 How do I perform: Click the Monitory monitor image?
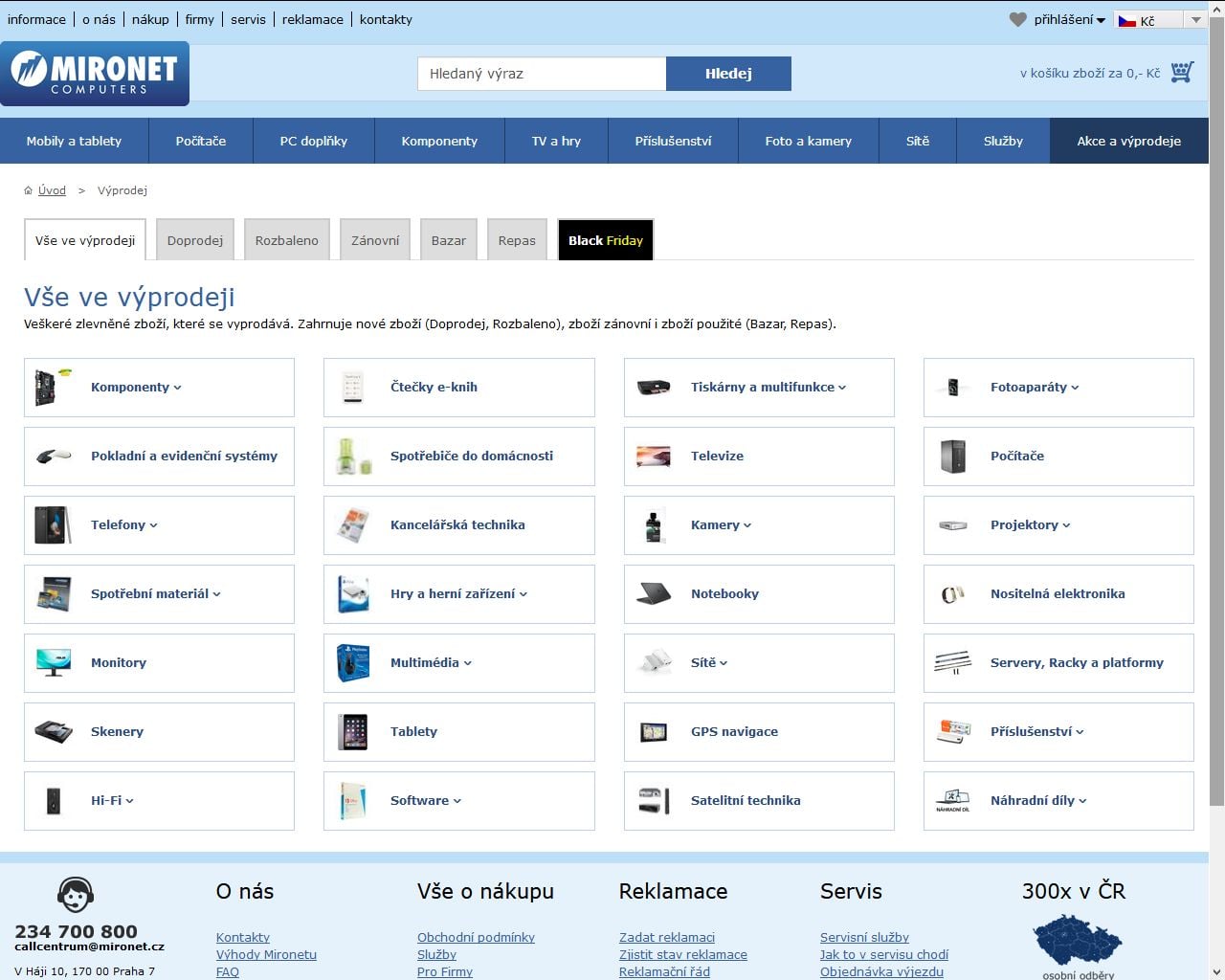53,662
